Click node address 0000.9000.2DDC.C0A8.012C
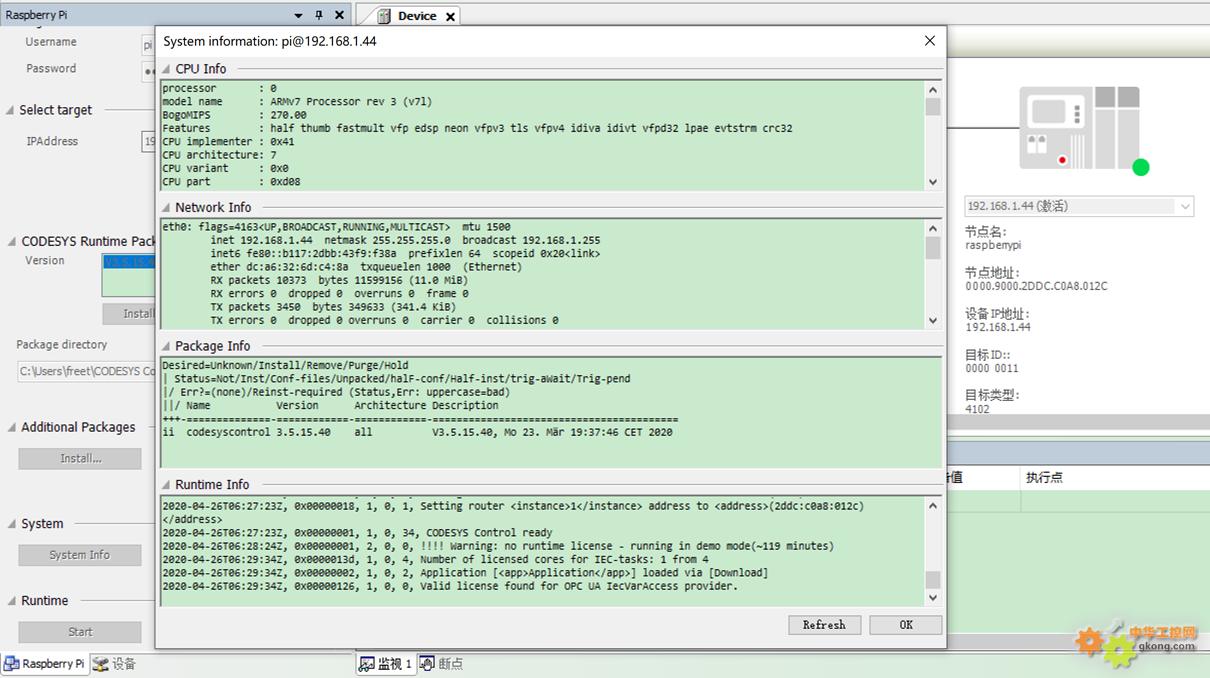 (x=1036, y=286)
